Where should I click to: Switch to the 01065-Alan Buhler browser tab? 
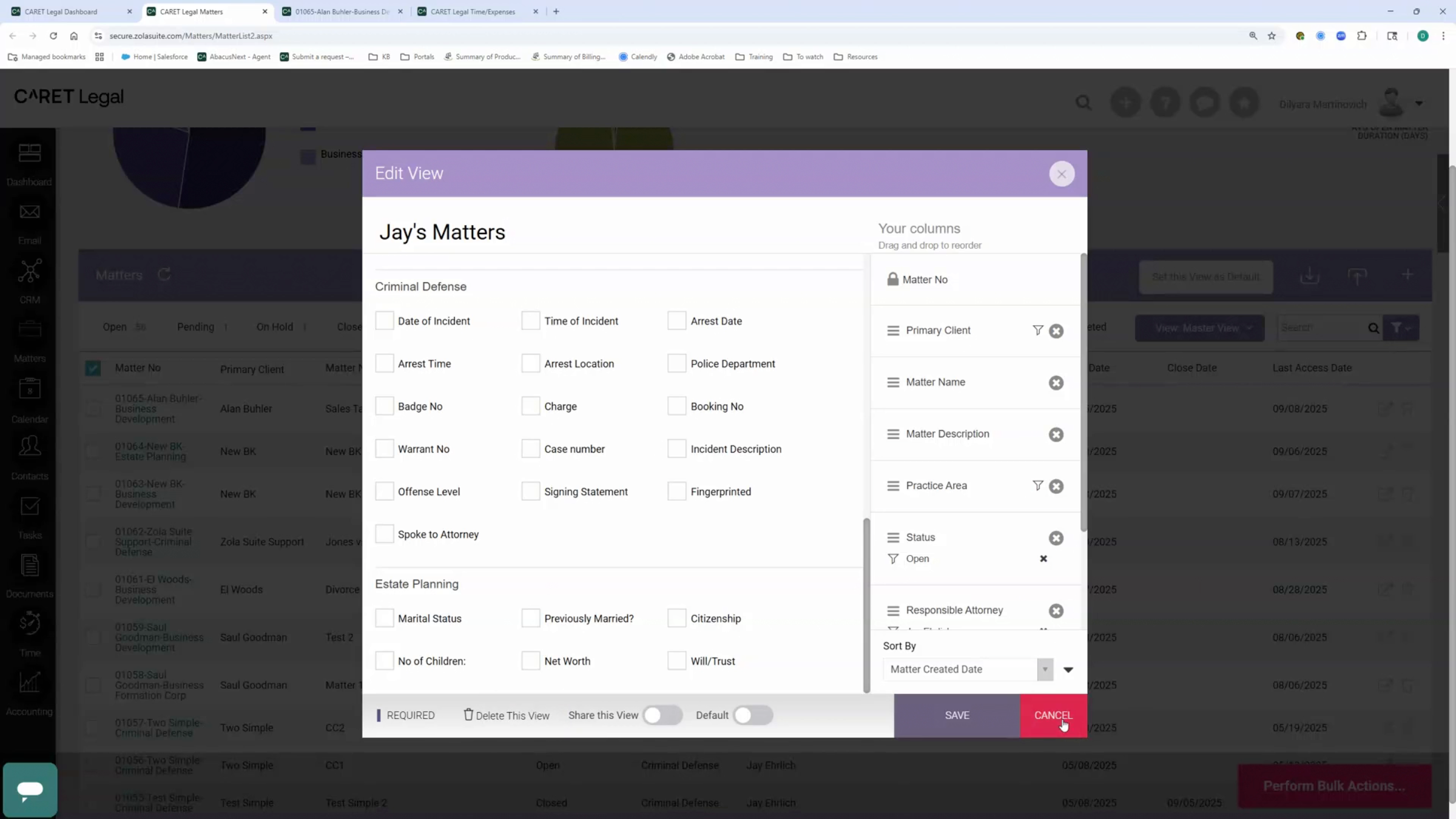click(342, 12)
